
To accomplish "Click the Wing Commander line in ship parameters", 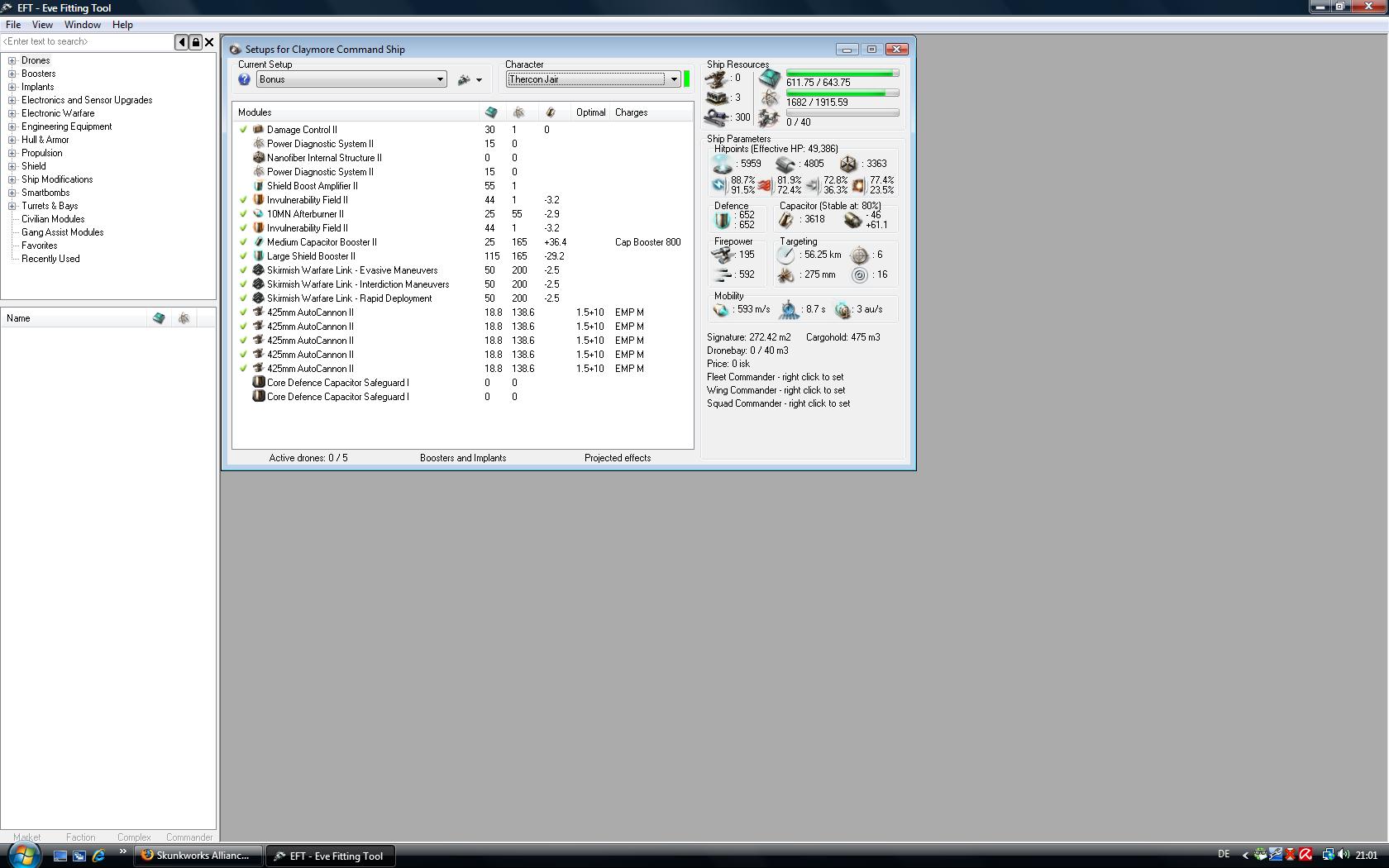I will point(776,390).
